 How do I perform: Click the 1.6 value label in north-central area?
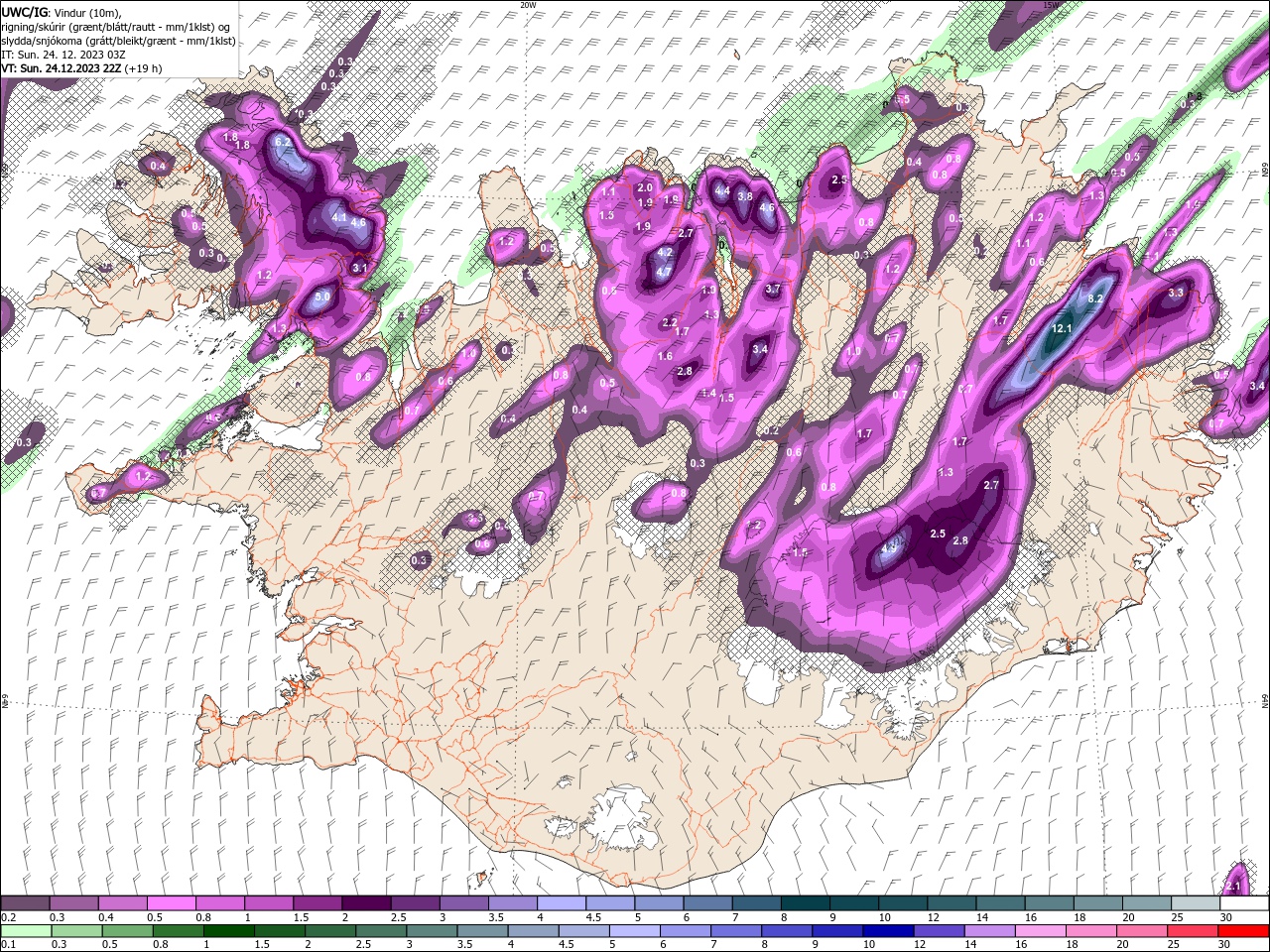click(666, 356)
